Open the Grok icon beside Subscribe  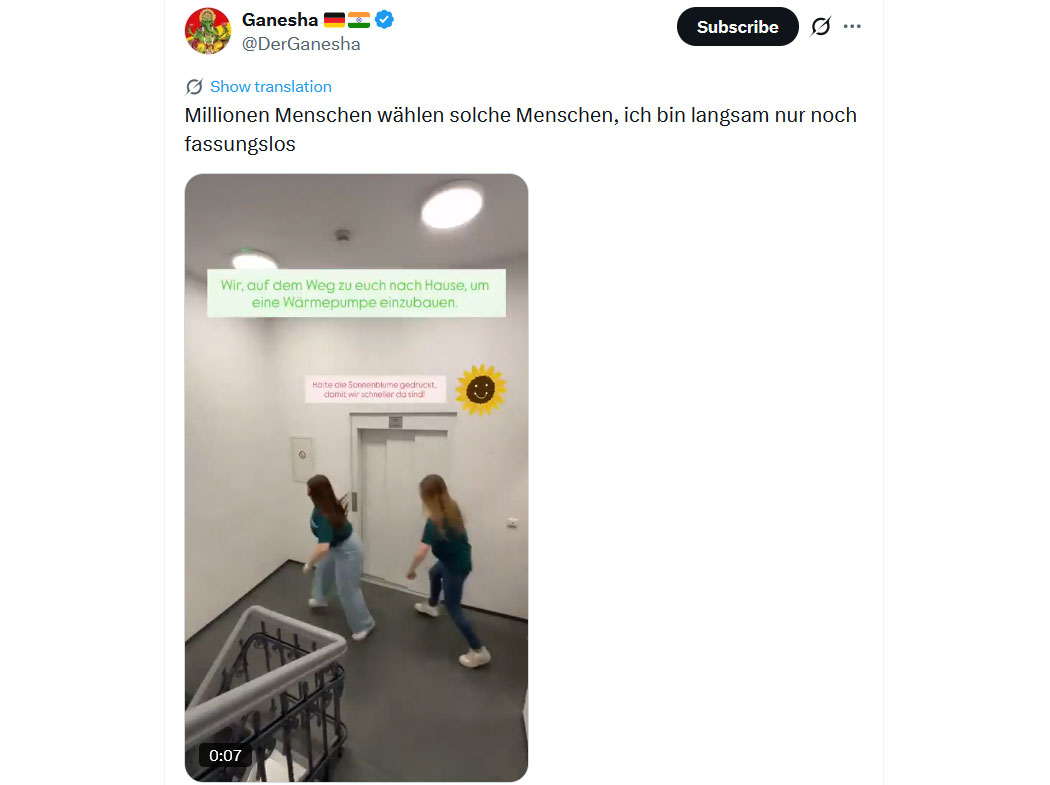[x=820, y=27]
